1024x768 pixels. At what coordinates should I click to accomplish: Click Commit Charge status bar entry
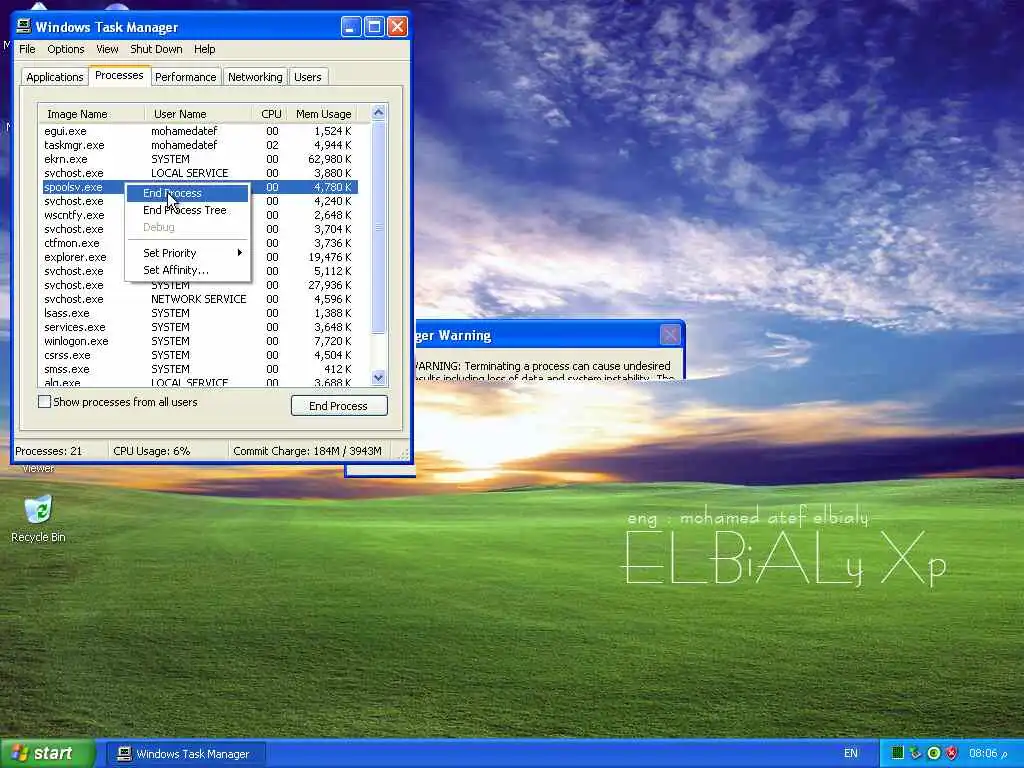coord(307,451)
